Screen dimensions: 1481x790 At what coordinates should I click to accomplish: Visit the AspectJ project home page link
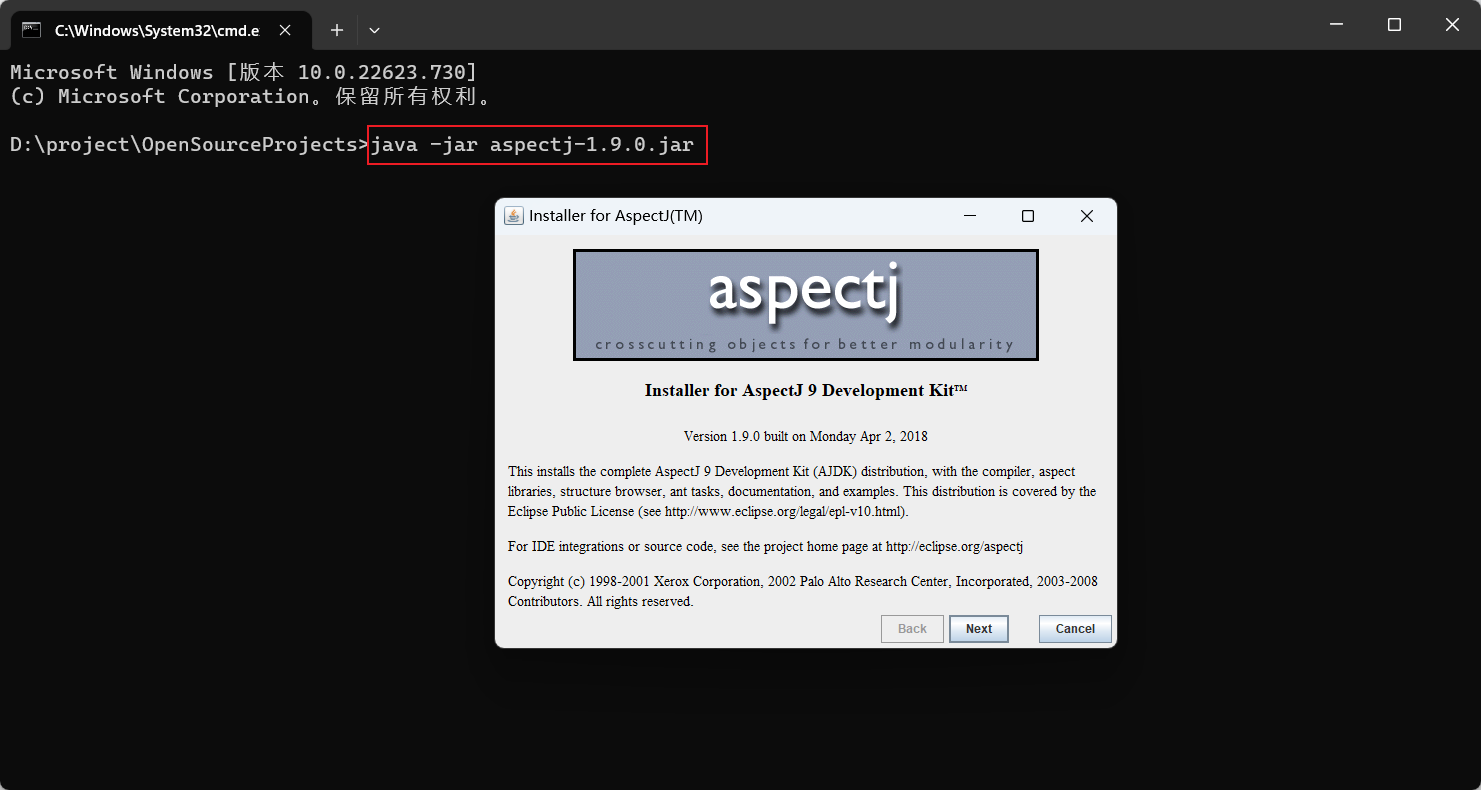click(953, 546)
